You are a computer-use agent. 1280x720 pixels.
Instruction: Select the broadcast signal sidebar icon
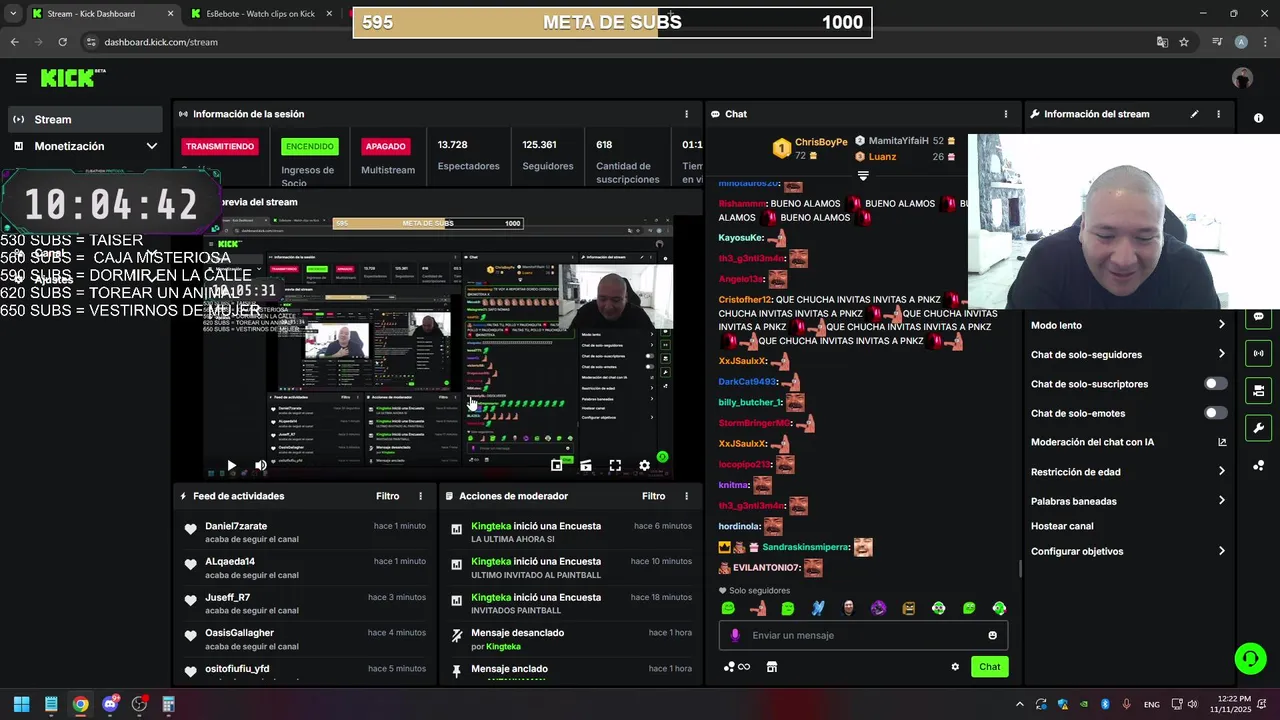coord(1258,353)
